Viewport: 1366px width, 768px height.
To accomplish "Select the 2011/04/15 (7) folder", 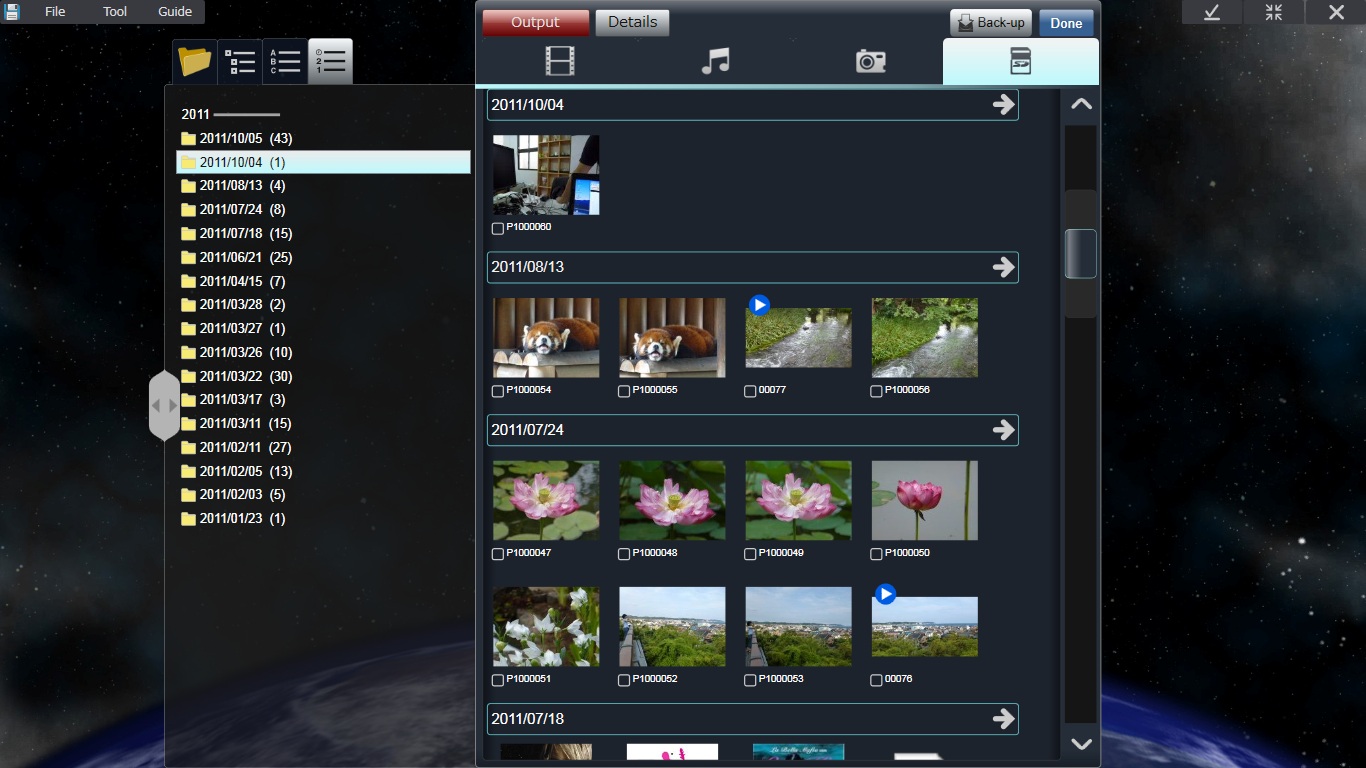I will coord(323,282).
